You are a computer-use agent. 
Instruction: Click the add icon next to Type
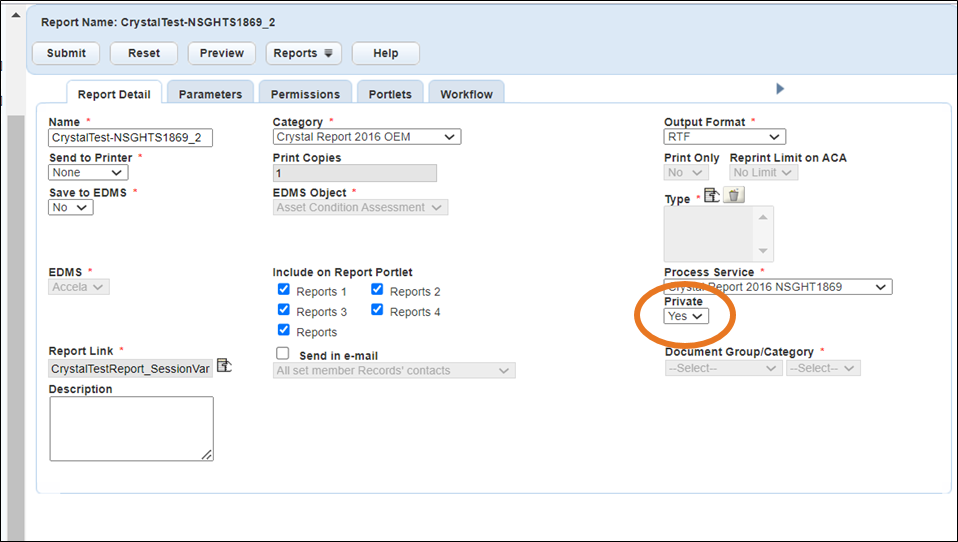[712, 195]
